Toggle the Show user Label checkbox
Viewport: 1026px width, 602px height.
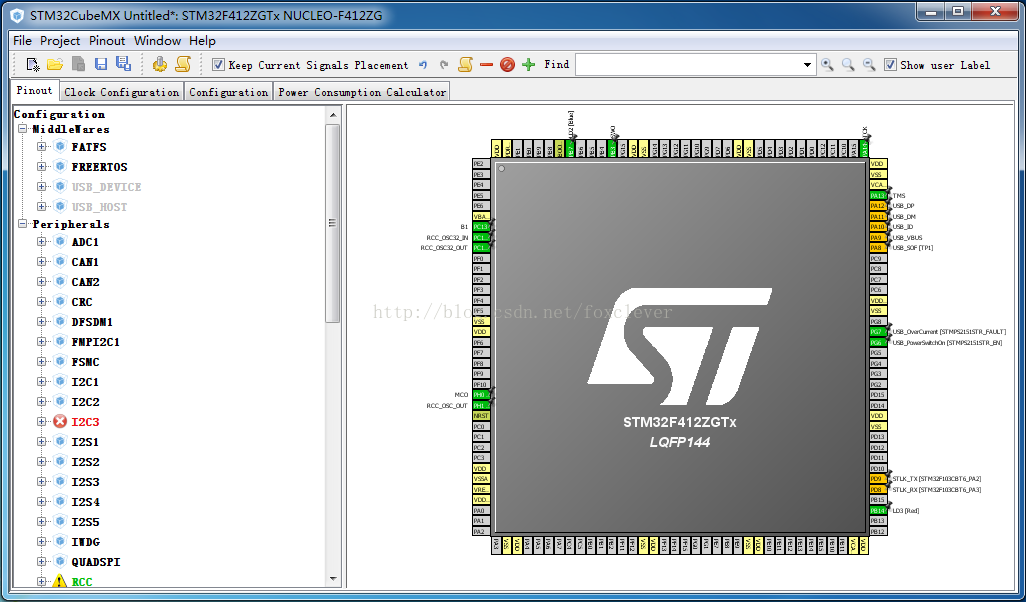[890, 64]
